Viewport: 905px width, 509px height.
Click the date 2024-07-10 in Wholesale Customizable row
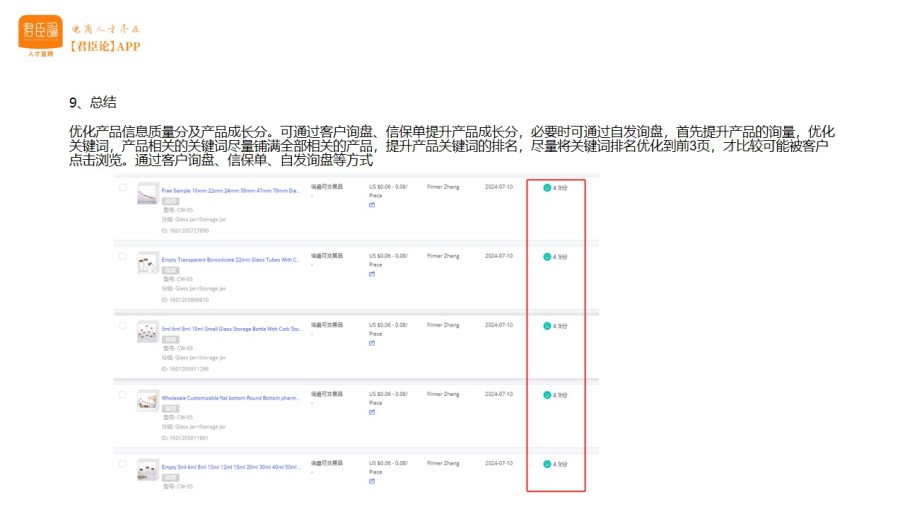[499, 394]
